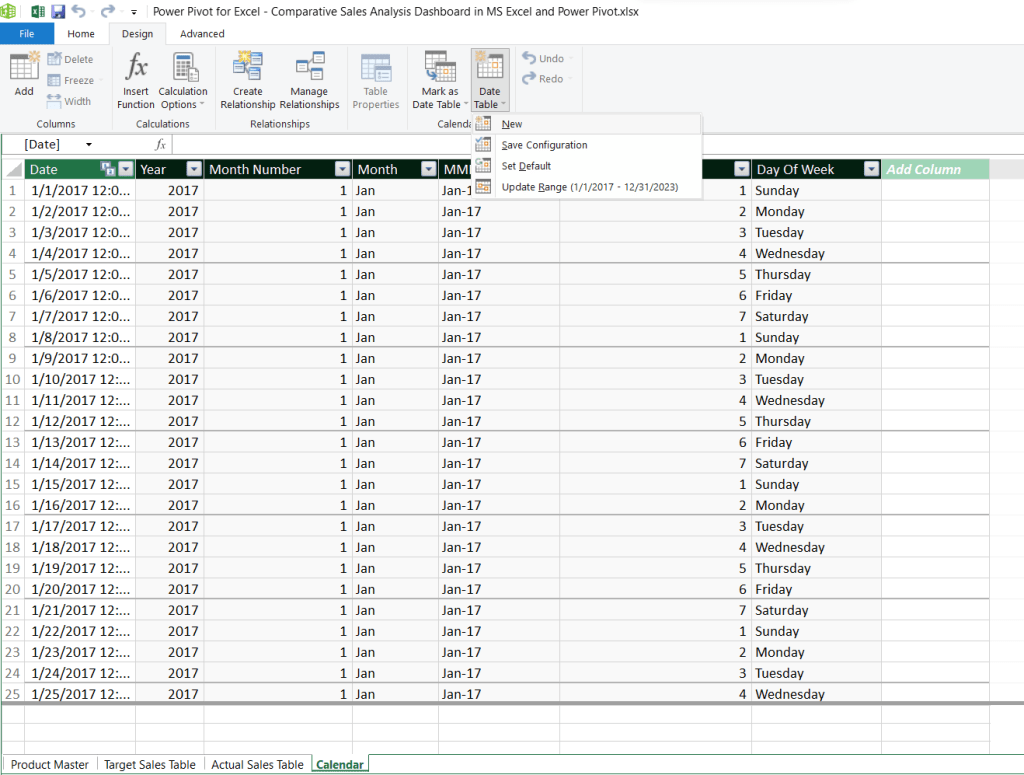Click the quick access redo arrow
The height and width of the screenshot is (775, 1024).
(x=107, y=10)
